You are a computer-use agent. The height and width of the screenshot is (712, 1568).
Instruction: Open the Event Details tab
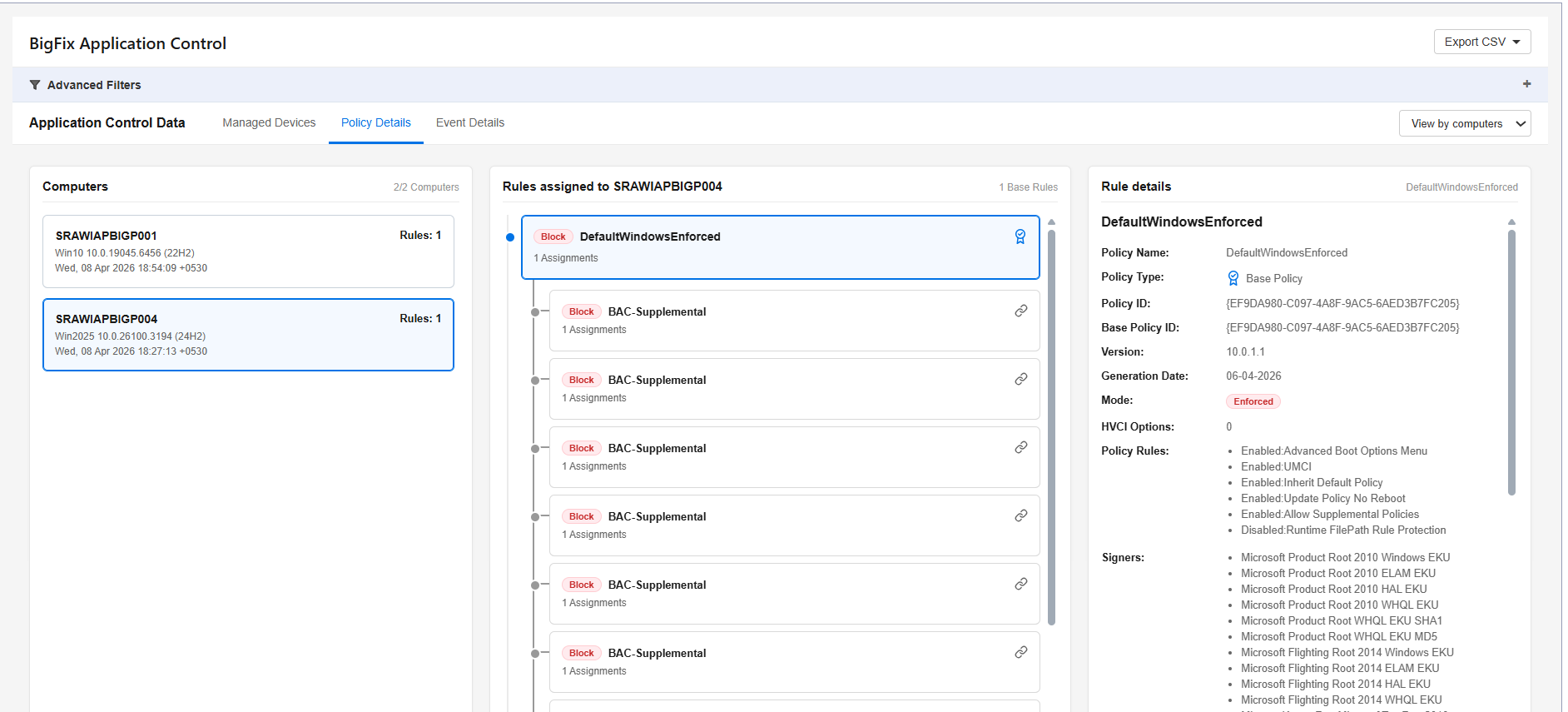point(470,122)
